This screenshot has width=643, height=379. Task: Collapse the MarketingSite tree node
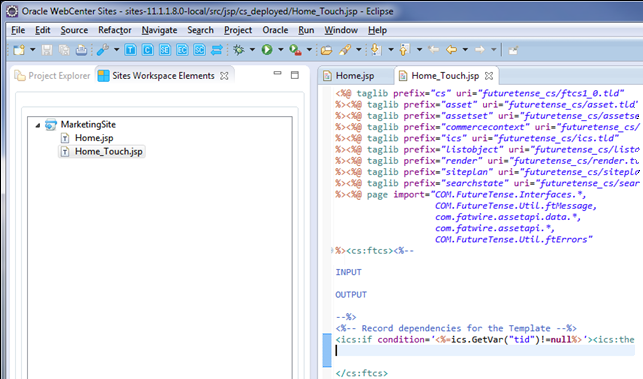coord(38,125)
